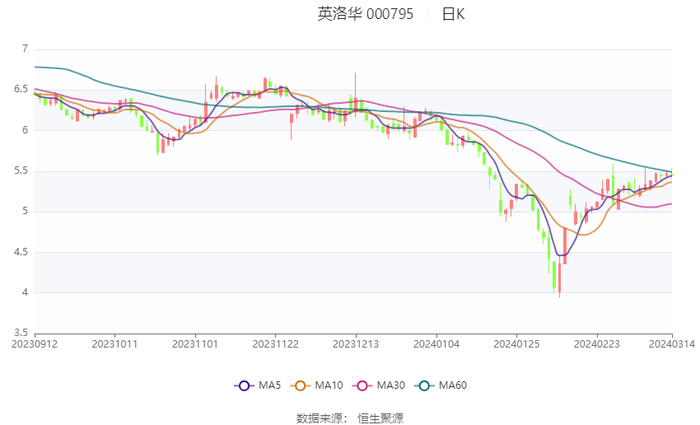Pick the 20231122 date label
The height and width of the screenshot is (425, 700).
(274, 344)
